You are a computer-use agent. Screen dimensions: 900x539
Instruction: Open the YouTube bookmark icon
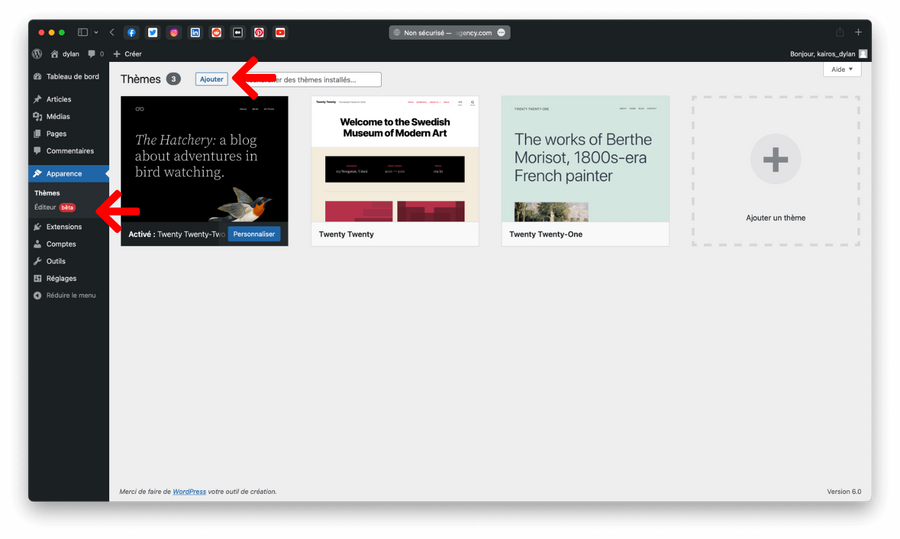coord(280,33)
